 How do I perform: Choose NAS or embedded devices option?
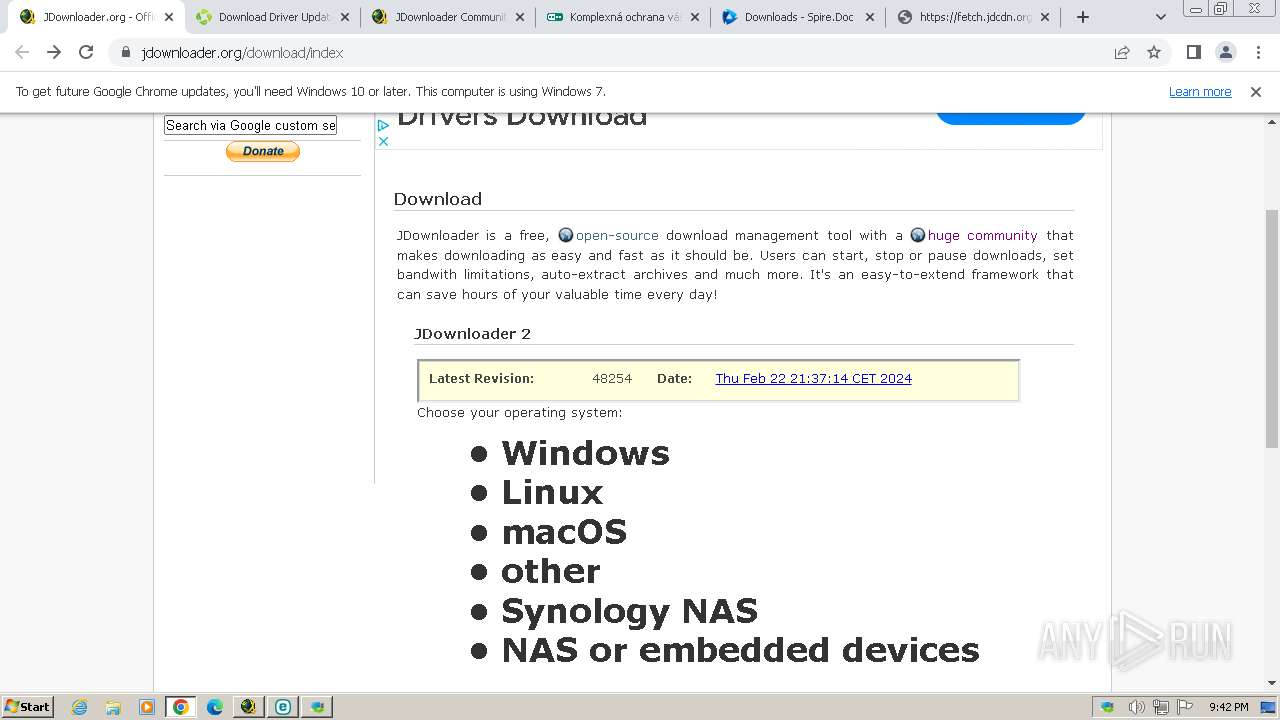(x=740, y=650)
